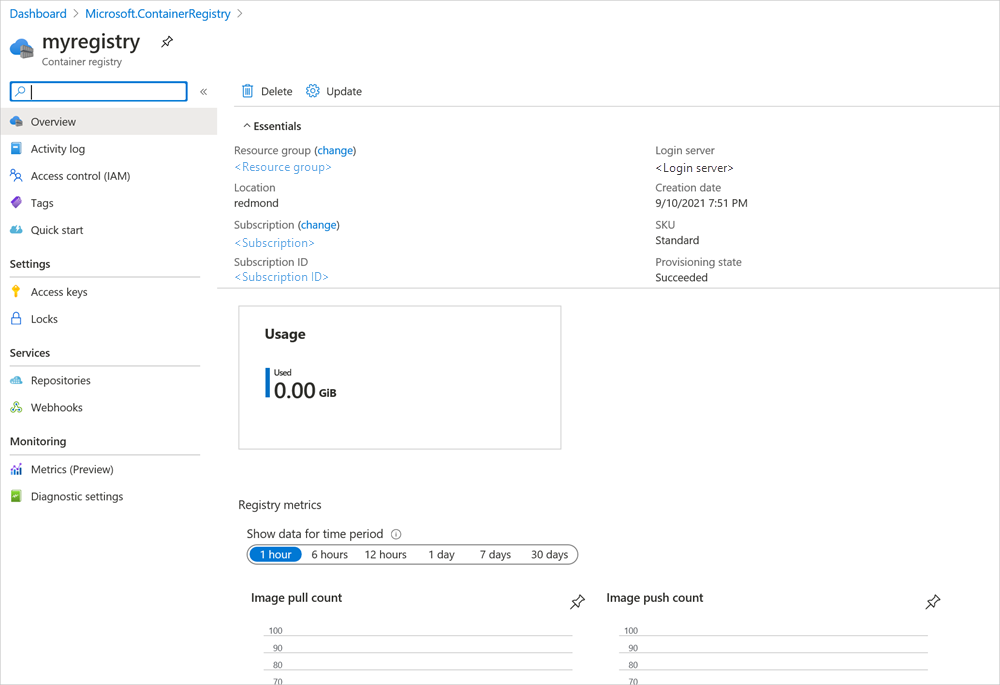Open the Activity log page
This screenshot has height=685, width=1000.
60,148
